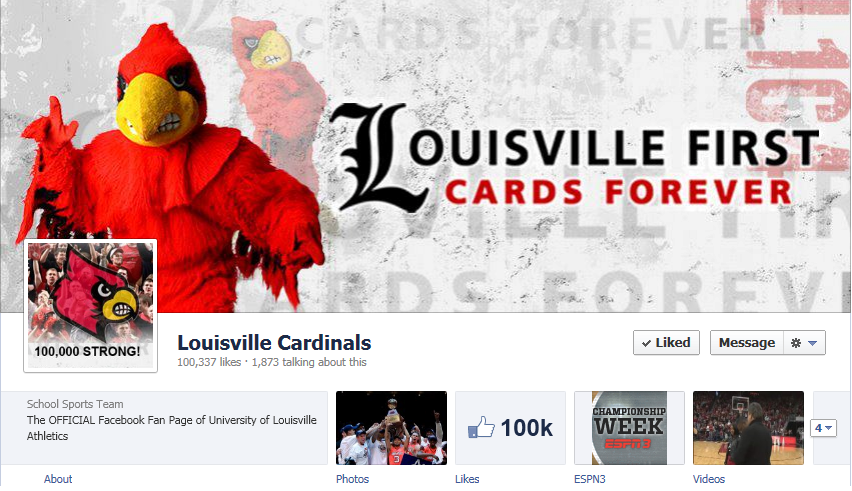Open the Championship Week ESPN3 tile
The image size is (852, 491).
click(x=629, y=428)
